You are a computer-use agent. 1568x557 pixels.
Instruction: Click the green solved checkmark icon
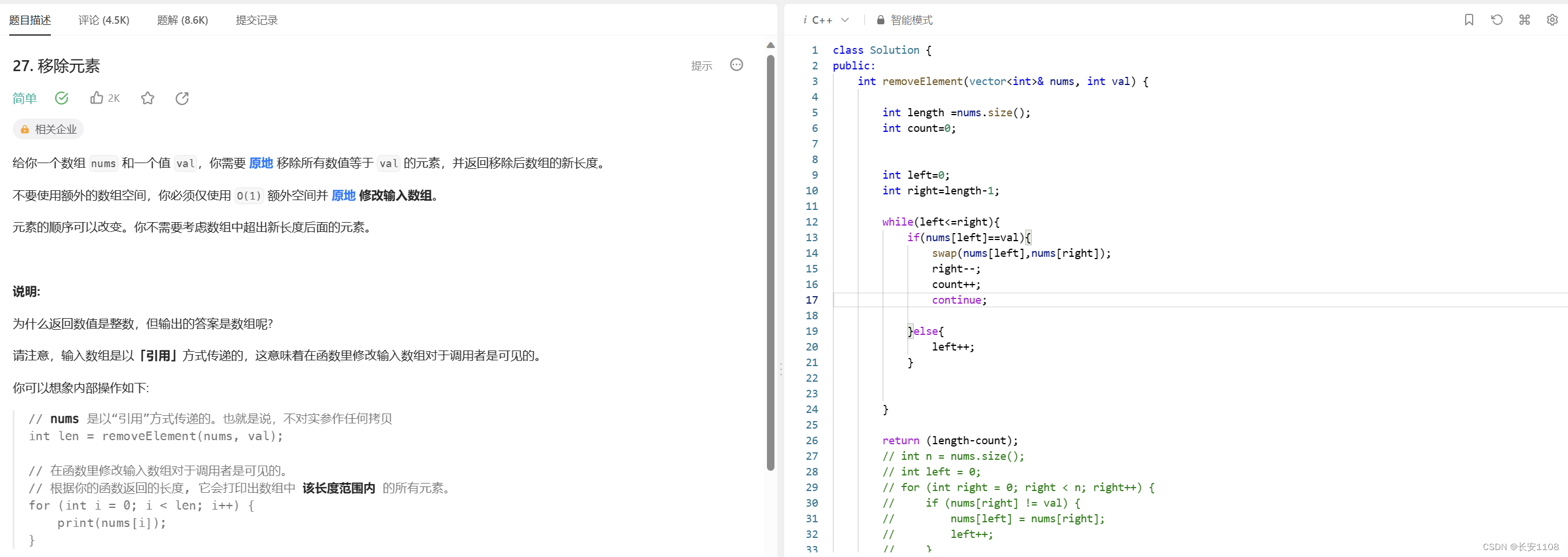[x=61, y=98]
